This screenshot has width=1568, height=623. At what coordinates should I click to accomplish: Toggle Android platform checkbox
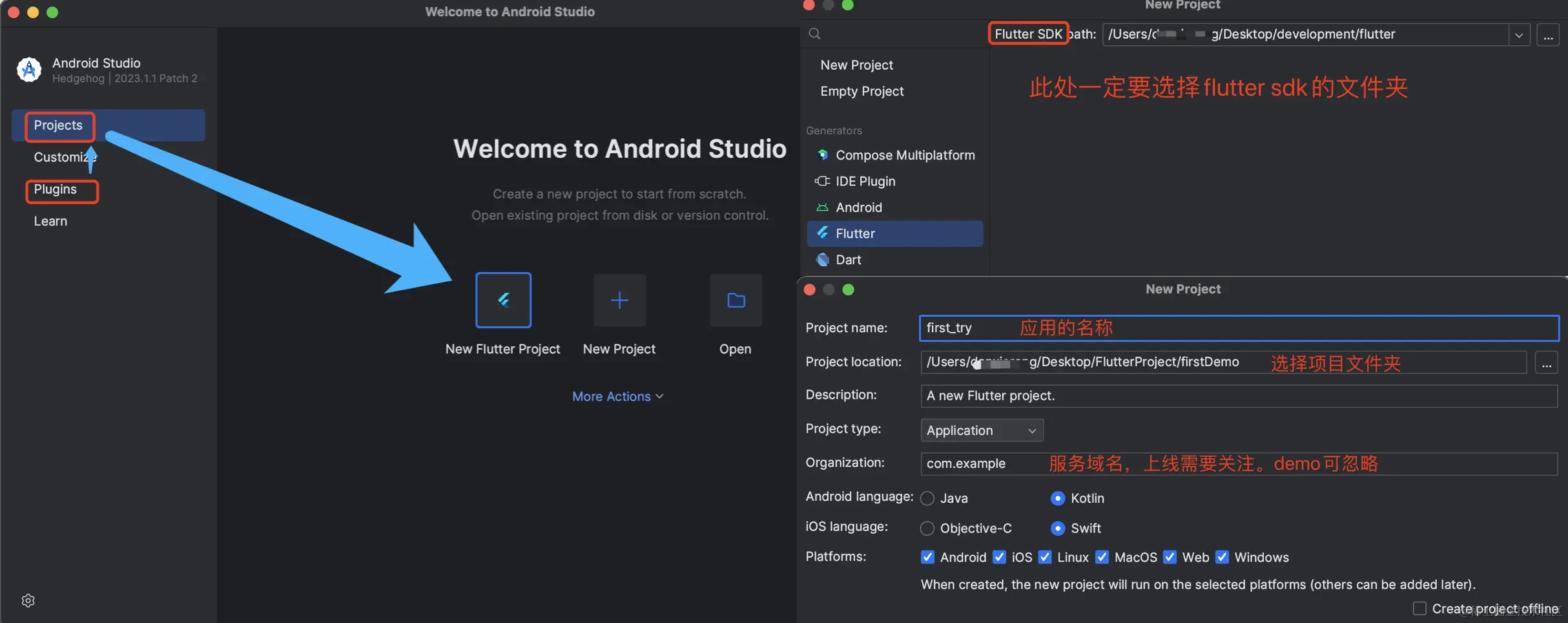[927, 557]
